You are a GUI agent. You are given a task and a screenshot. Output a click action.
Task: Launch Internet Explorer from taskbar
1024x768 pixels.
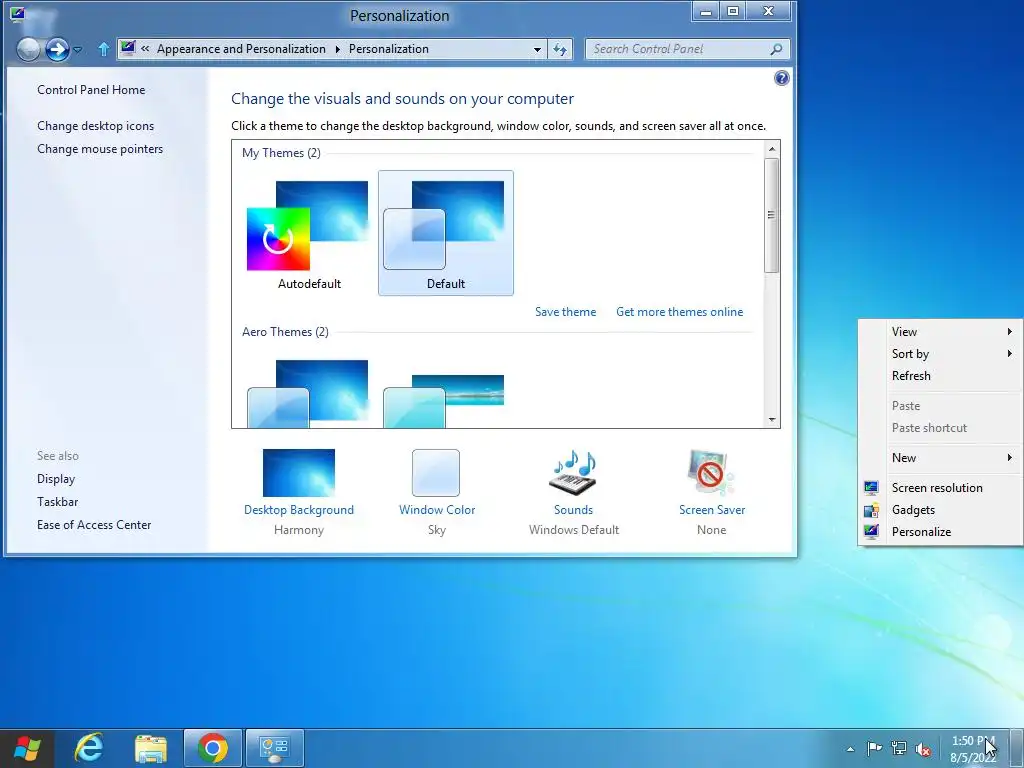point(89,748)
